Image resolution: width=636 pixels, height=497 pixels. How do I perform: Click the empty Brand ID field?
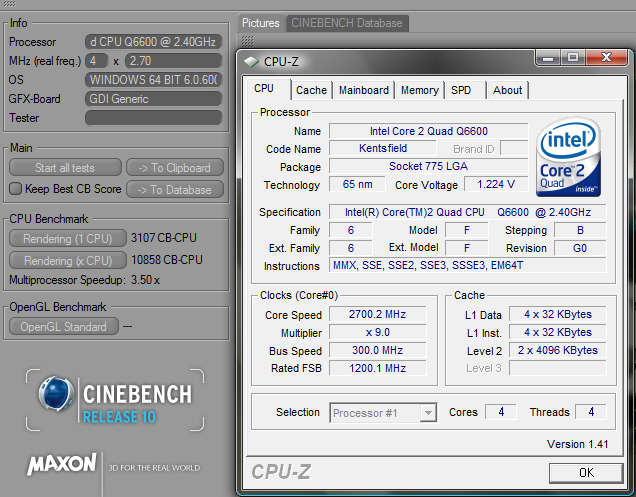pos(514,148)
